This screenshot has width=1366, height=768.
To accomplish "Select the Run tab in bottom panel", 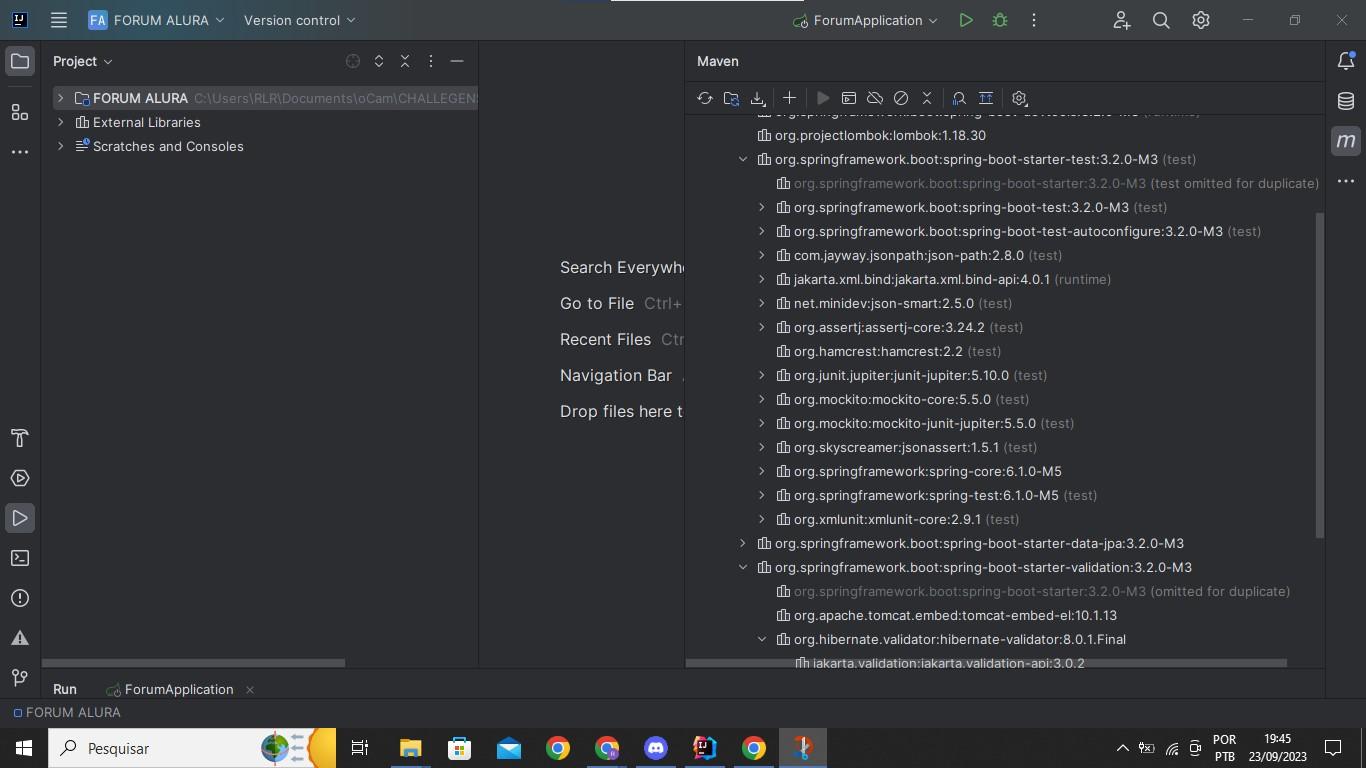I will point(65,689).
